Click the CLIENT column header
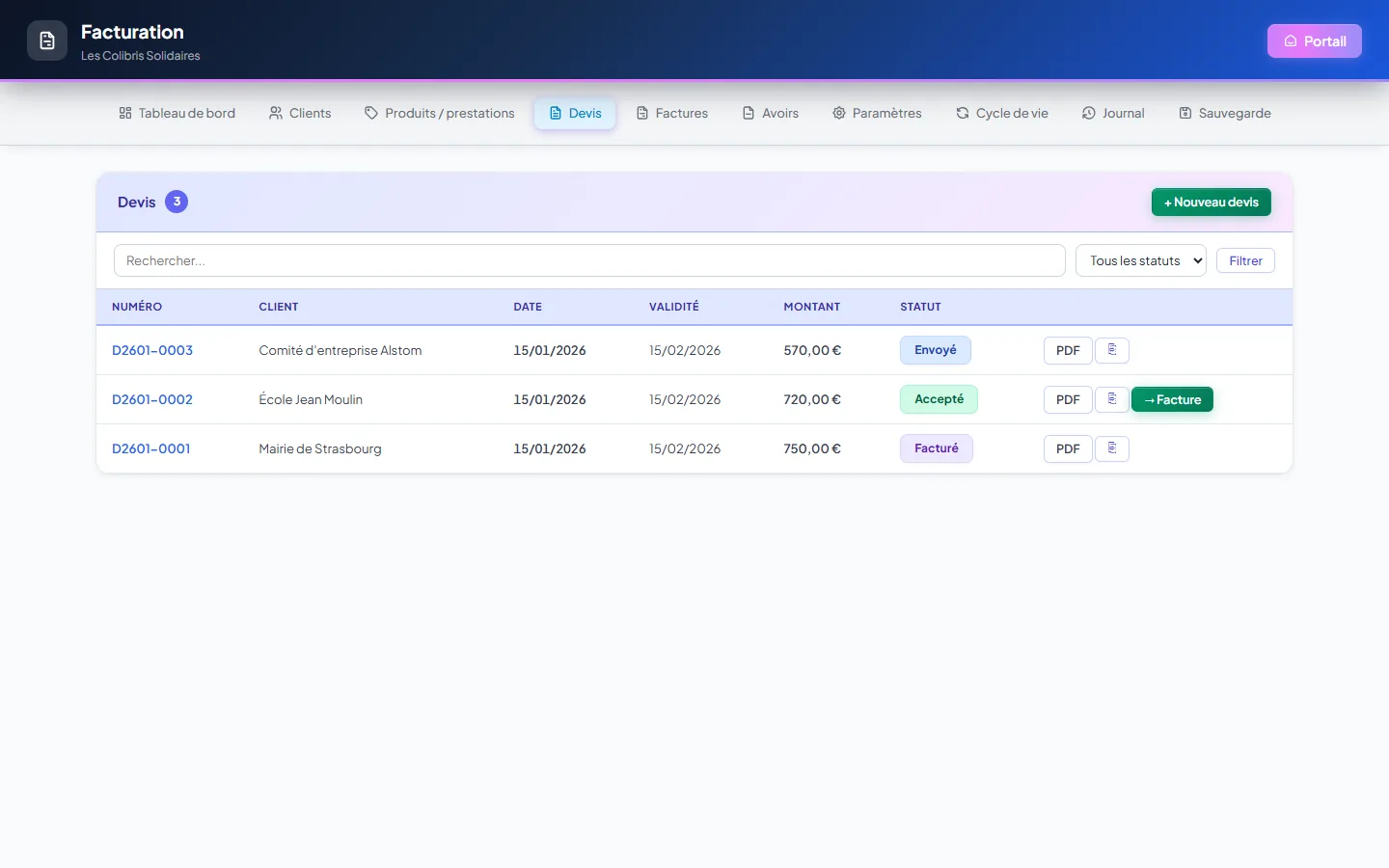The width and height of the screenshot is (1389, 868). click(279, 307)
